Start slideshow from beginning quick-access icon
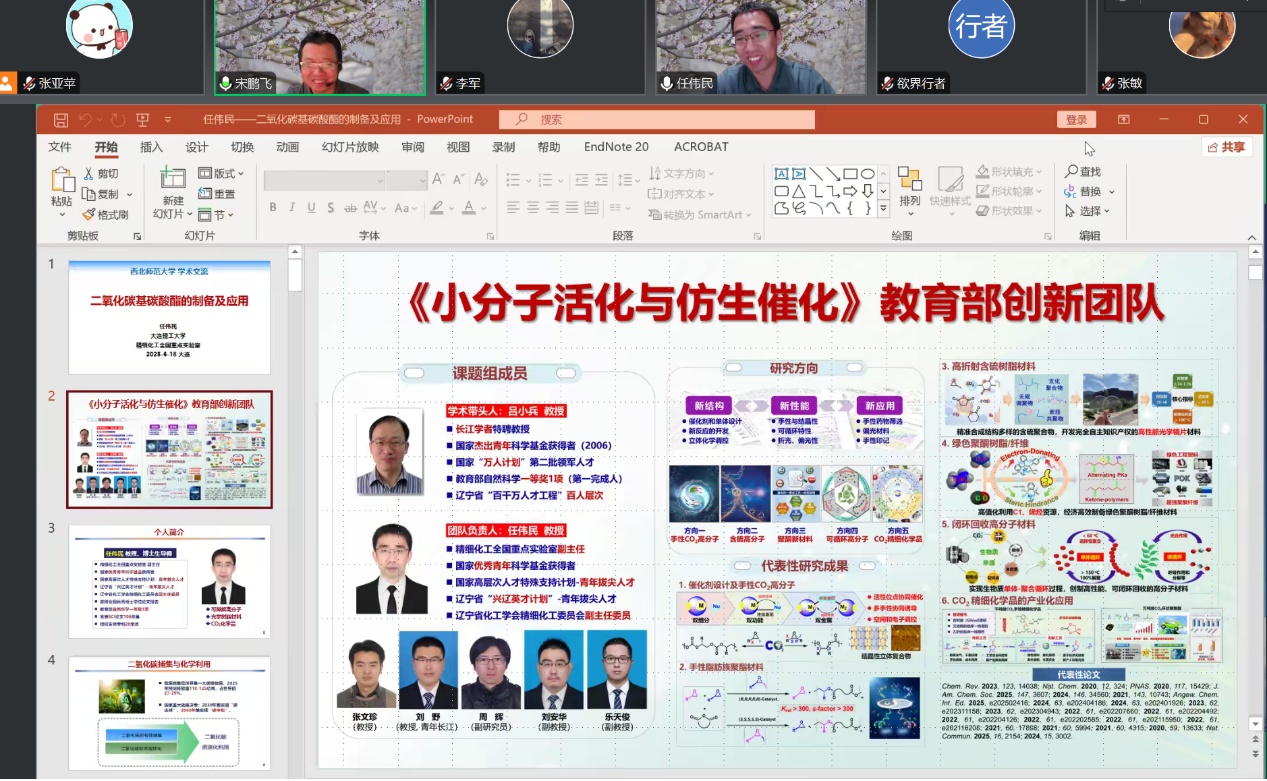The width and height of the screenshot is (1267, 781). 142,120
